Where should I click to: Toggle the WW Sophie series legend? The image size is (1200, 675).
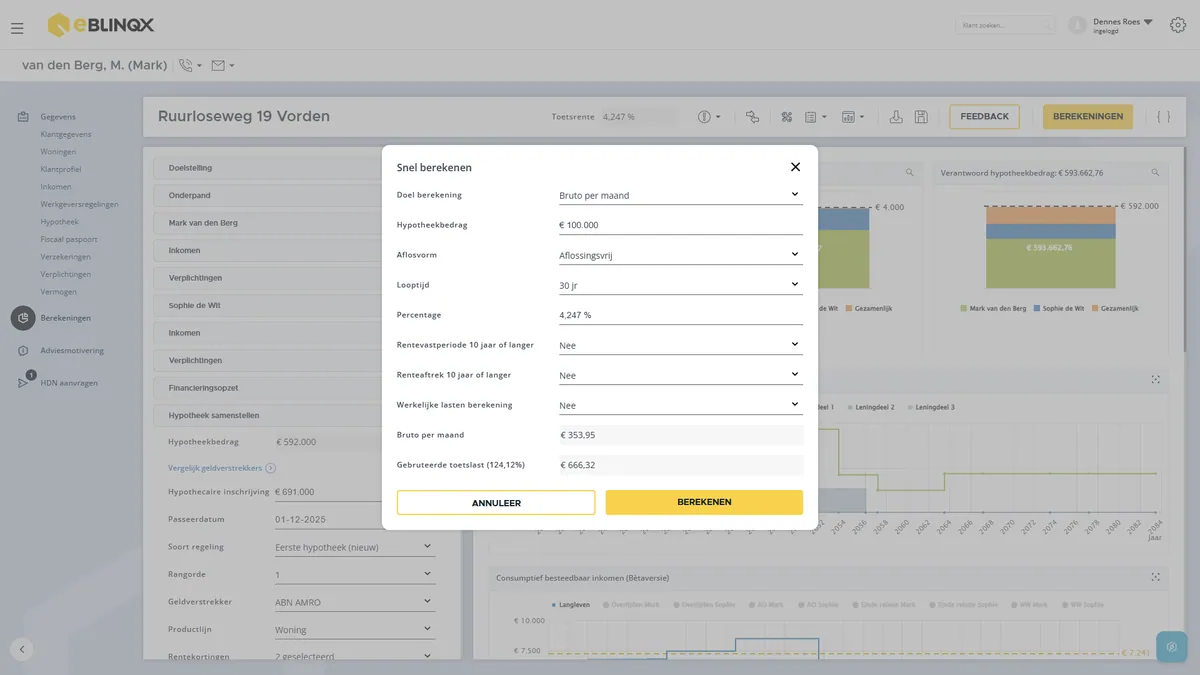click(1083, 605)
